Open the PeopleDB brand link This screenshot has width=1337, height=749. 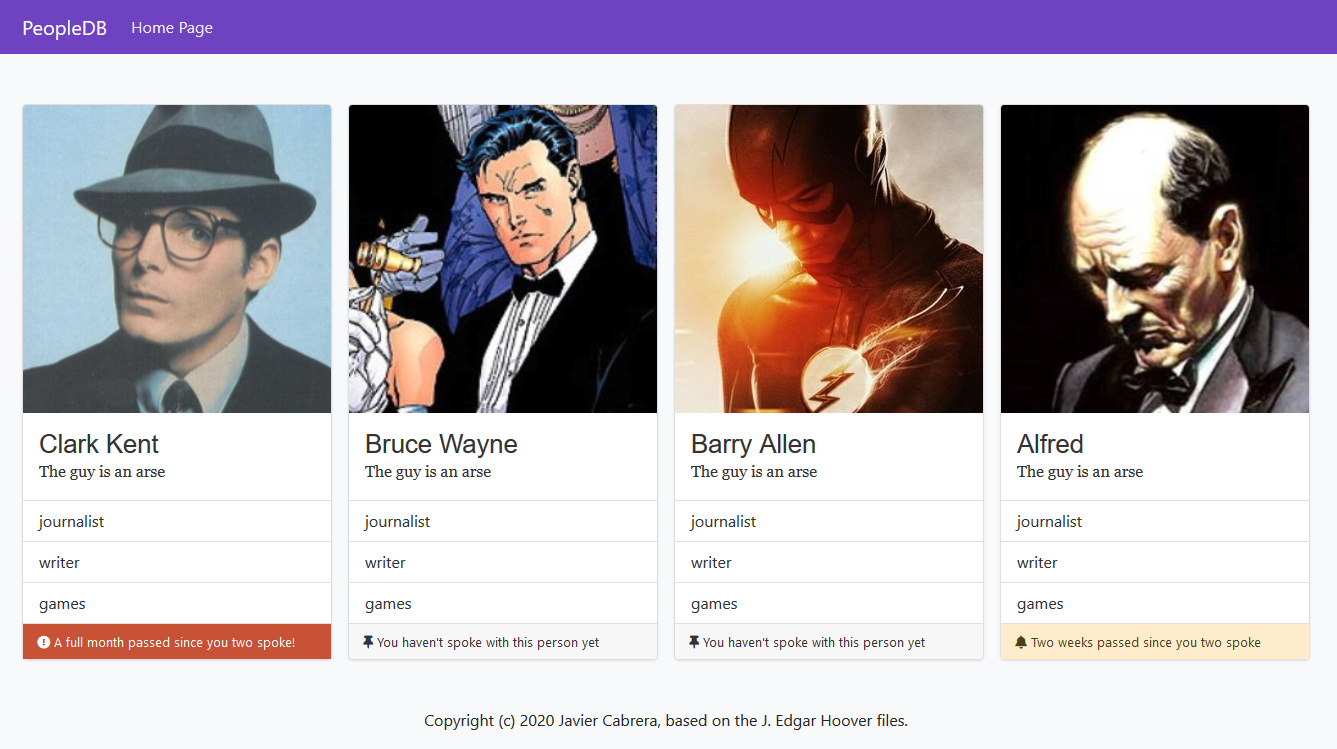click(x=65, y=28)
